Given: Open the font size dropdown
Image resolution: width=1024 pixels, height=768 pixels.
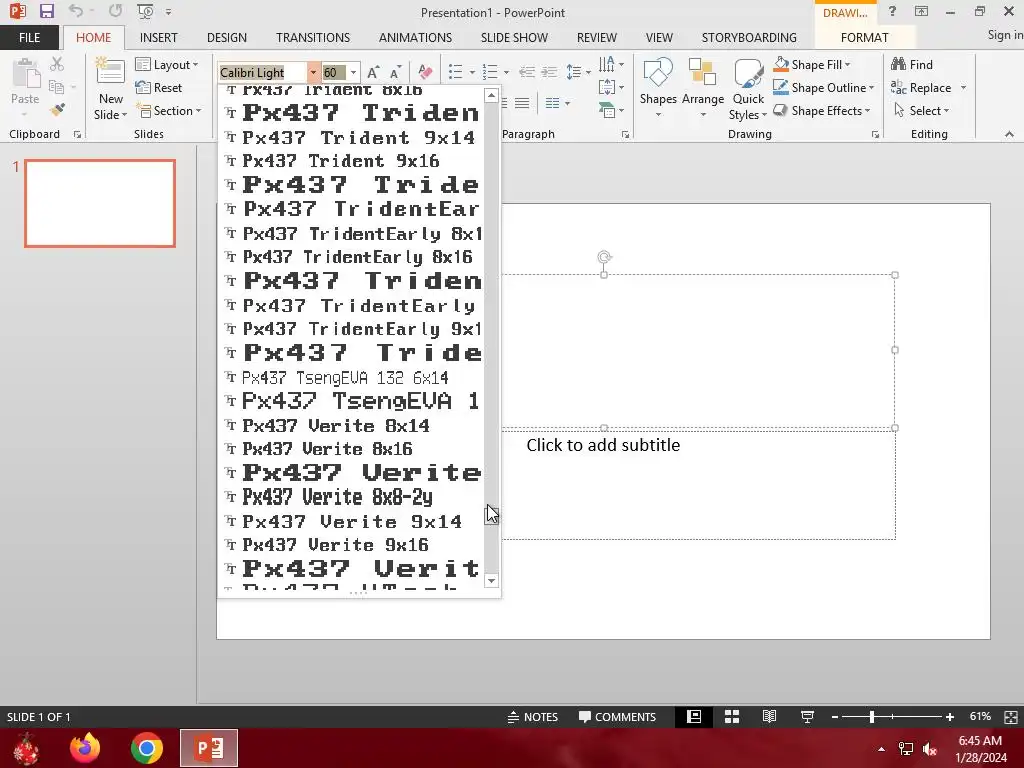Looking at the screenshot, I should 353,72.
